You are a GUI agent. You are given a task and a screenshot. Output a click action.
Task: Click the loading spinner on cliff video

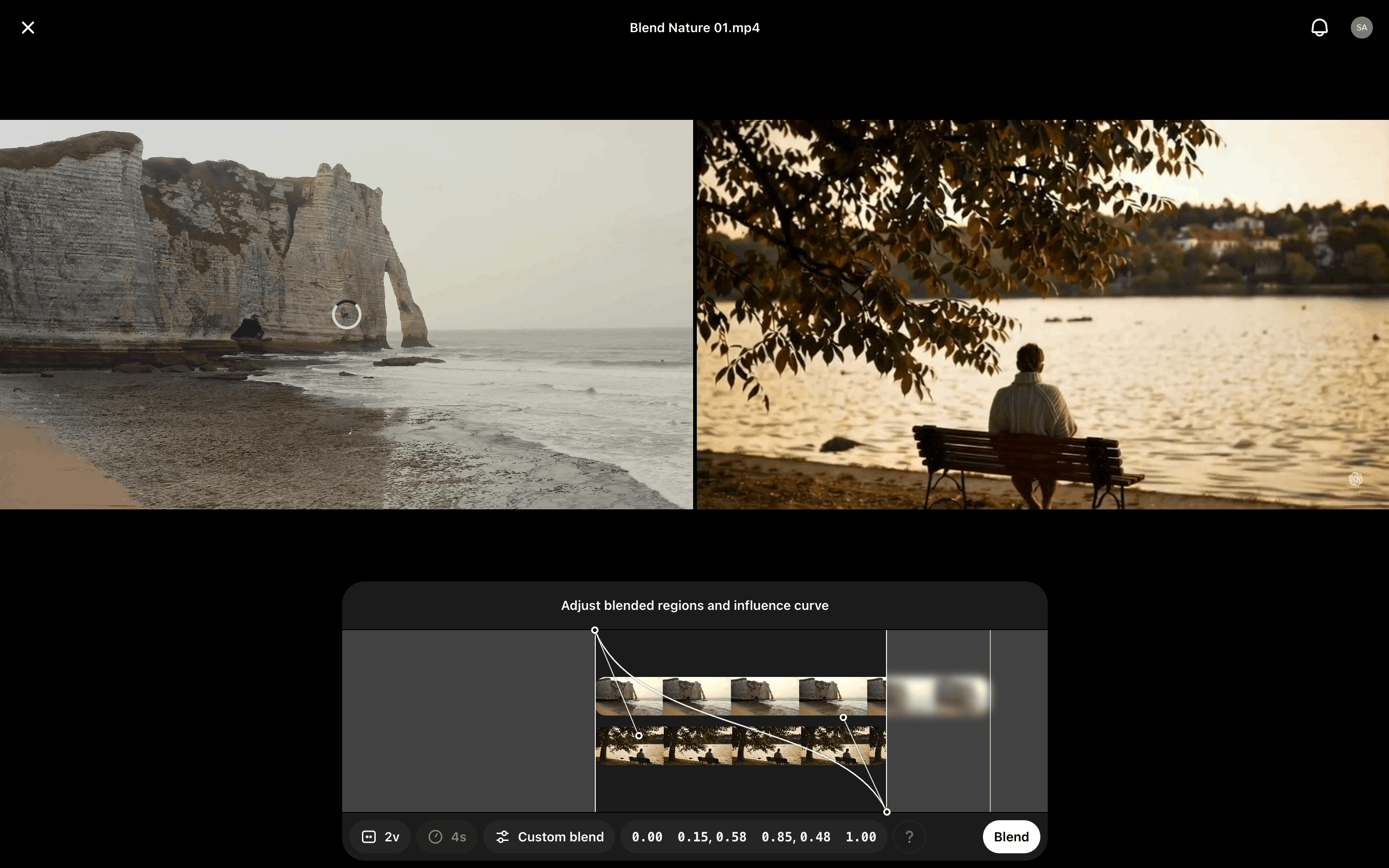(x=347, y=315)
